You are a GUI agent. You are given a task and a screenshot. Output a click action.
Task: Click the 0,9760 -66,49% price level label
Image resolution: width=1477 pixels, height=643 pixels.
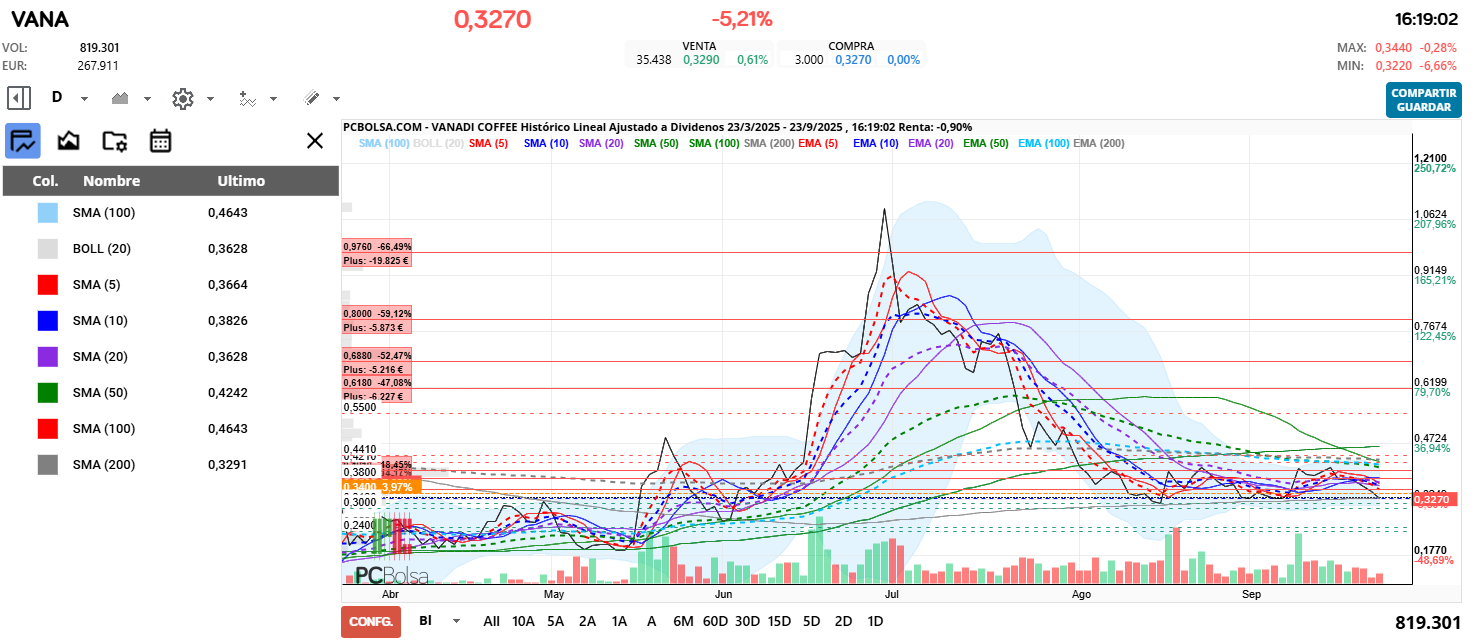pyautogui.click(x=377, y=246)
